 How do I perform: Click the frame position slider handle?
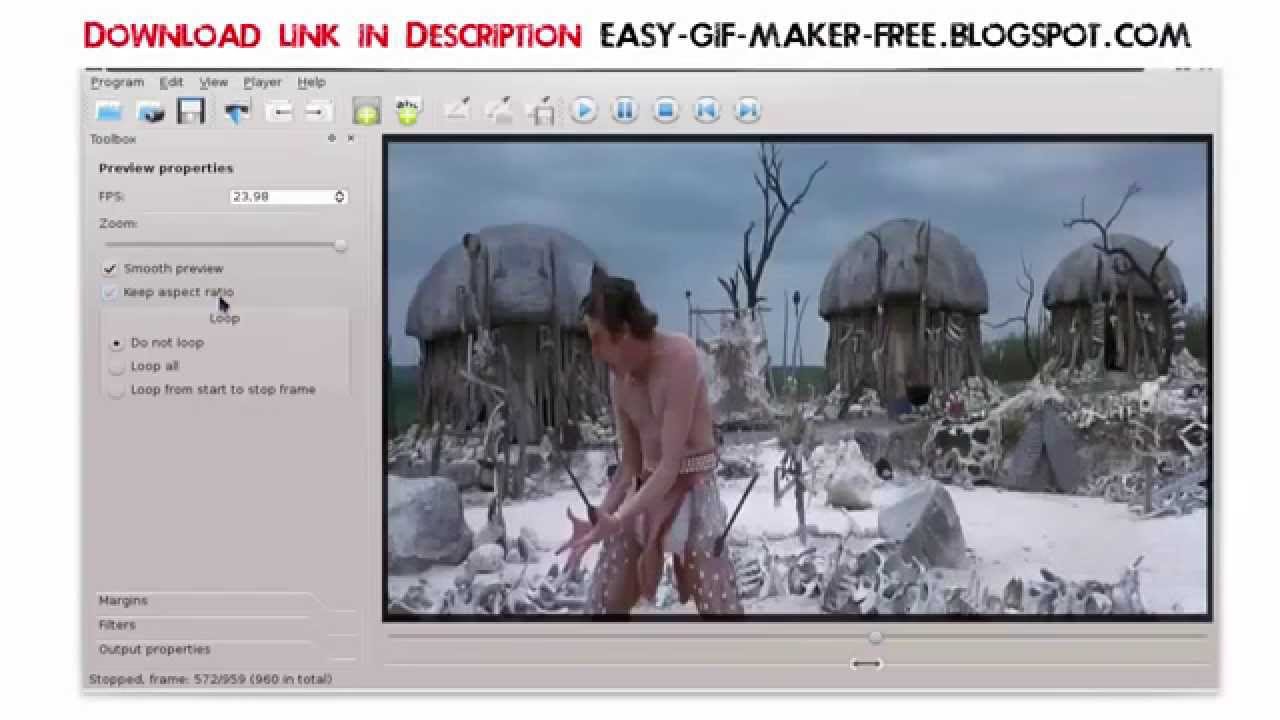tap(876, 637)
